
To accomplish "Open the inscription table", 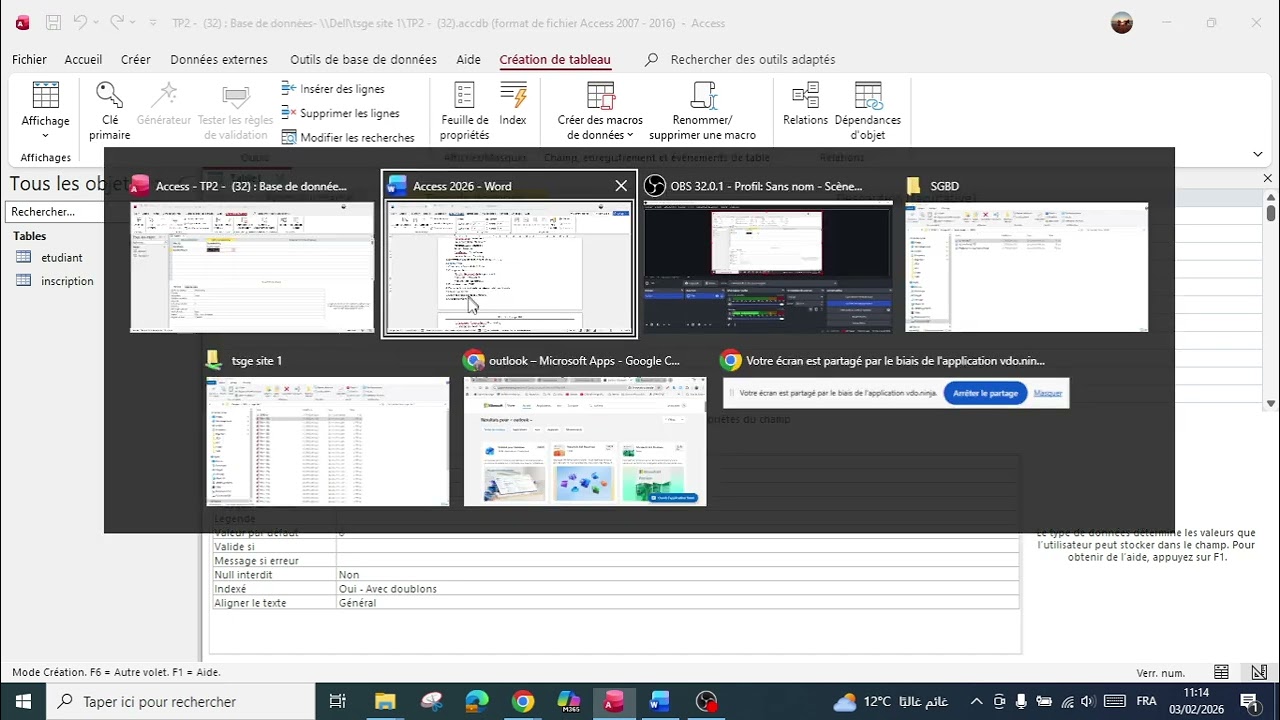I will pyautogui.click(x=67, y=281).
